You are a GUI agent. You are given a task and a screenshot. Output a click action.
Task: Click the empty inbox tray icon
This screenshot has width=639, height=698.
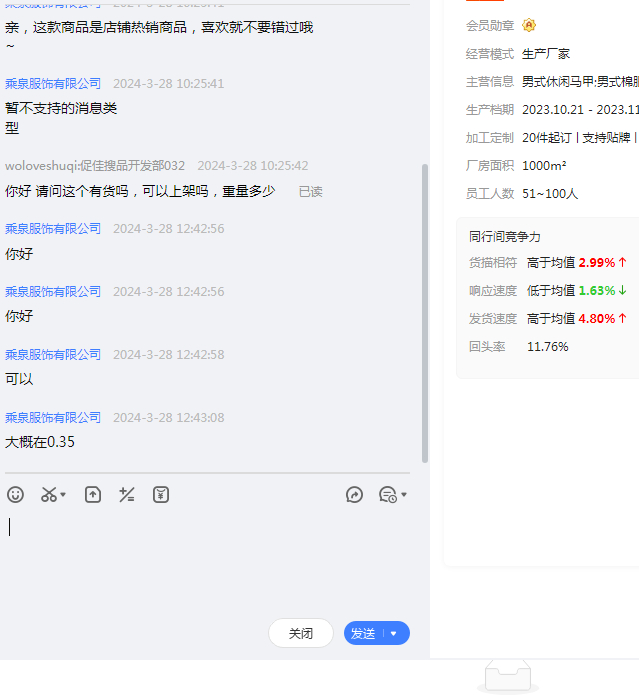coord(508,677)
